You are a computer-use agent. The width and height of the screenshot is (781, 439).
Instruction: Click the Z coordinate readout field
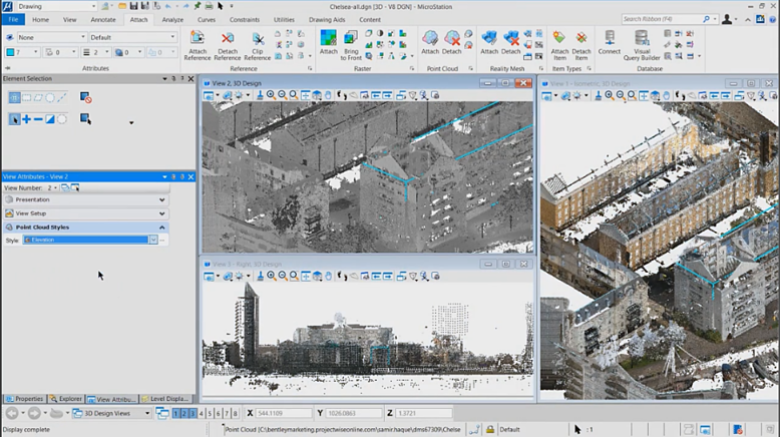423,414
